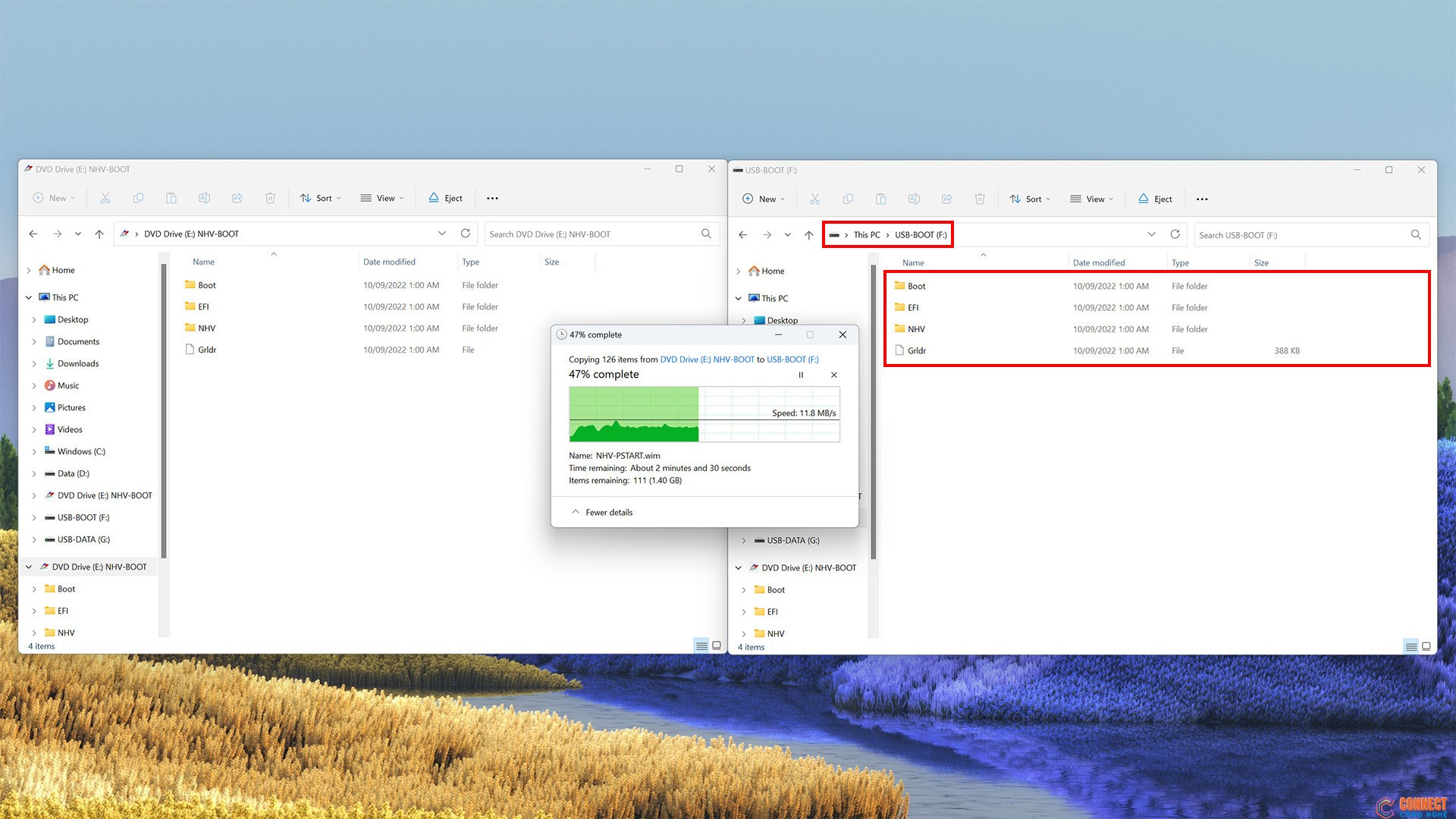Select Data (D:) in DVD Drive window sidebar

(x=73, y=473)
